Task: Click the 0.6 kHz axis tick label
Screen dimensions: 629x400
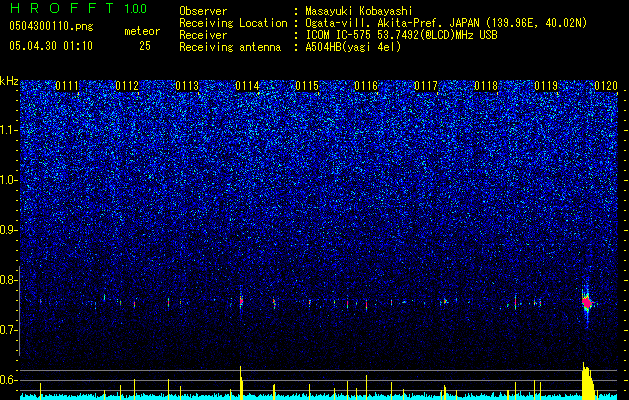Action: 8,380
